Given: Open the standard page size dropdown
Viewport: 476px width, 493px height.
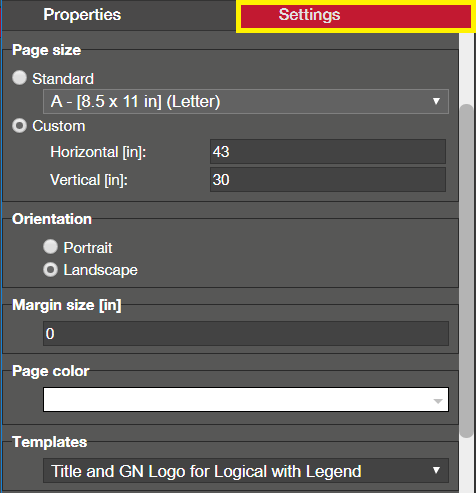Looking at the screenshot, I should coord(246,101).
